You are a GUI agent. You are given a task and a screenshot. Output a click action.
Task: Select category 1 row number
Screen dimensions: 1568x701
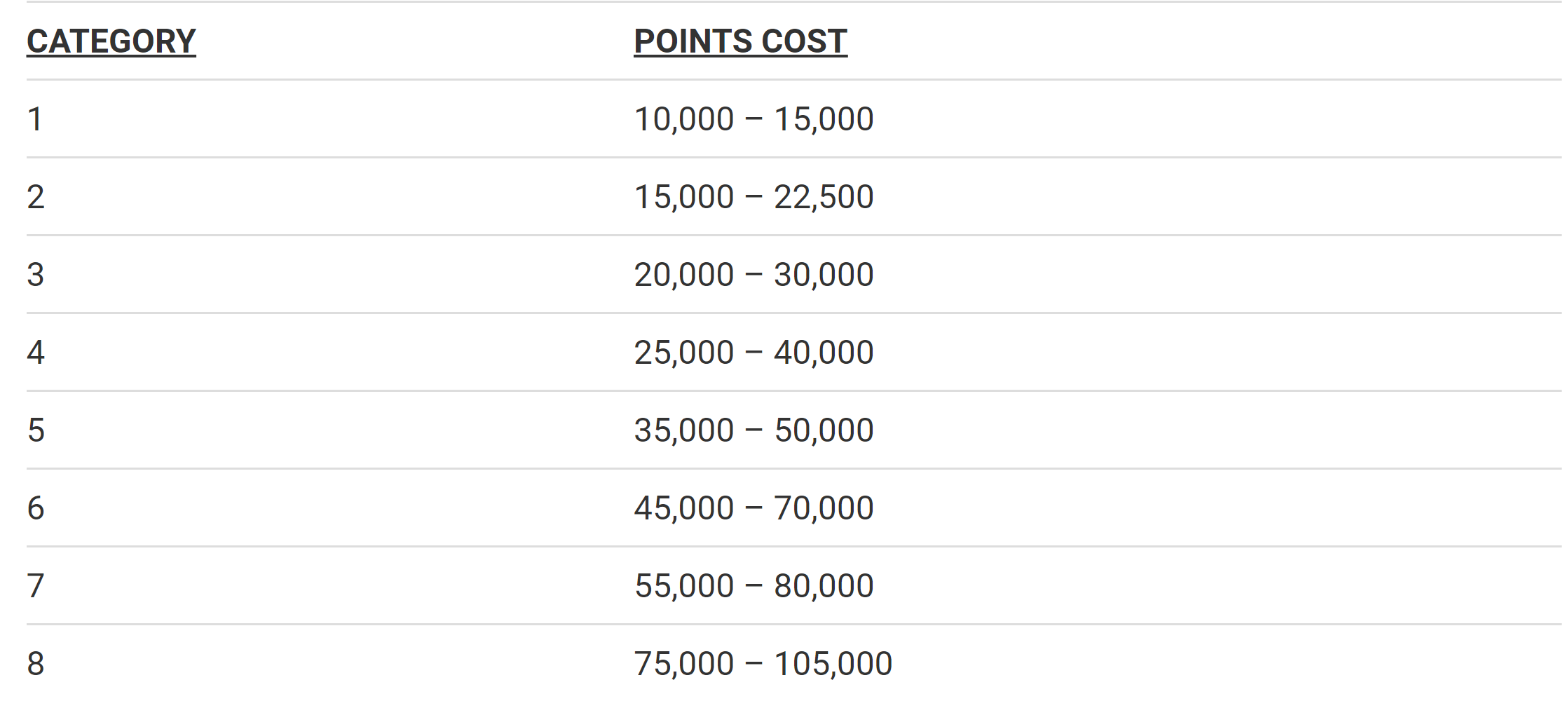(35, 119)
